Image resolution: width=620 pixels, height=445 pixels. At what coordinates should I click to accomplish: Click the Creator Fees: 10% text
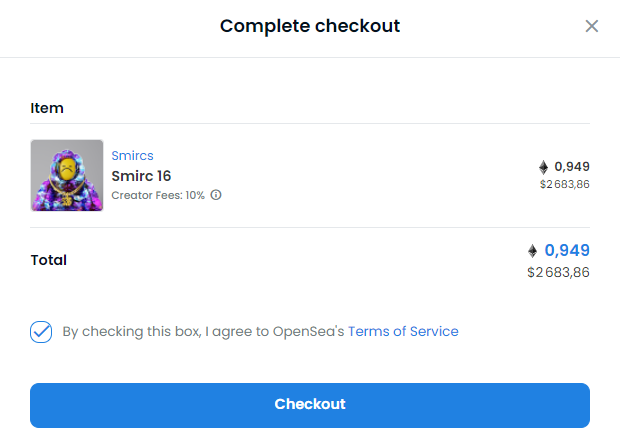coord(158,195)
